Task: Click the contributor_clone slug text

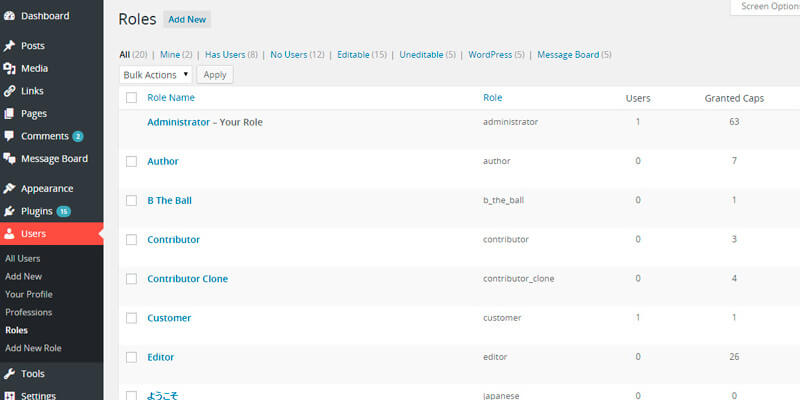Action: pyautogui.click(x=518, y=279)
